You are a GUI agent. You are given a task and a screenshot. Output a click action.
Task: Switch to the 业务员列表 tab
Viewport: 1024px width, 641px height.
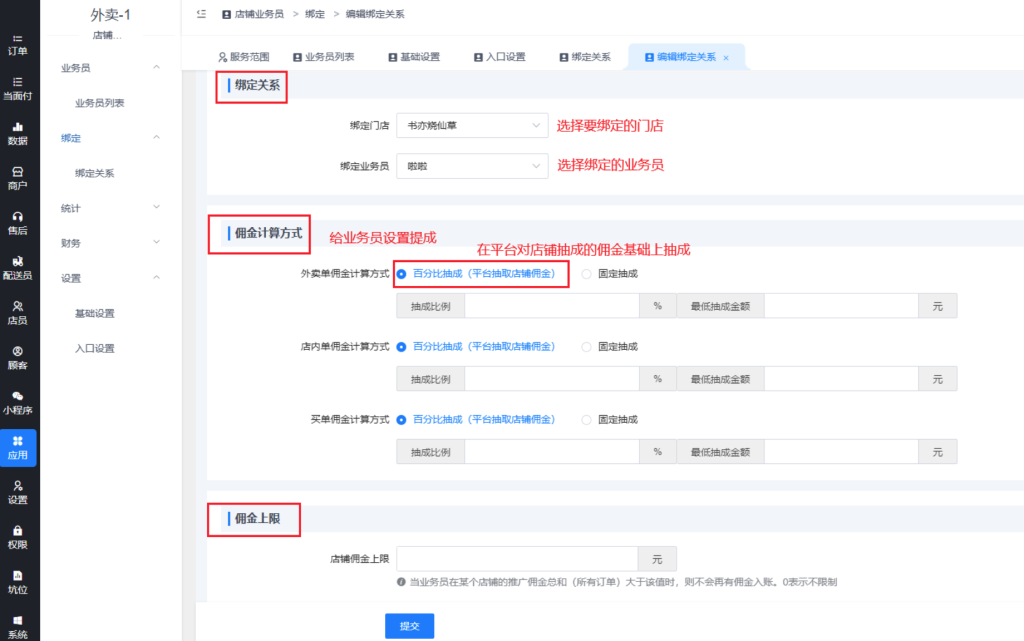[x=323, y=57]
